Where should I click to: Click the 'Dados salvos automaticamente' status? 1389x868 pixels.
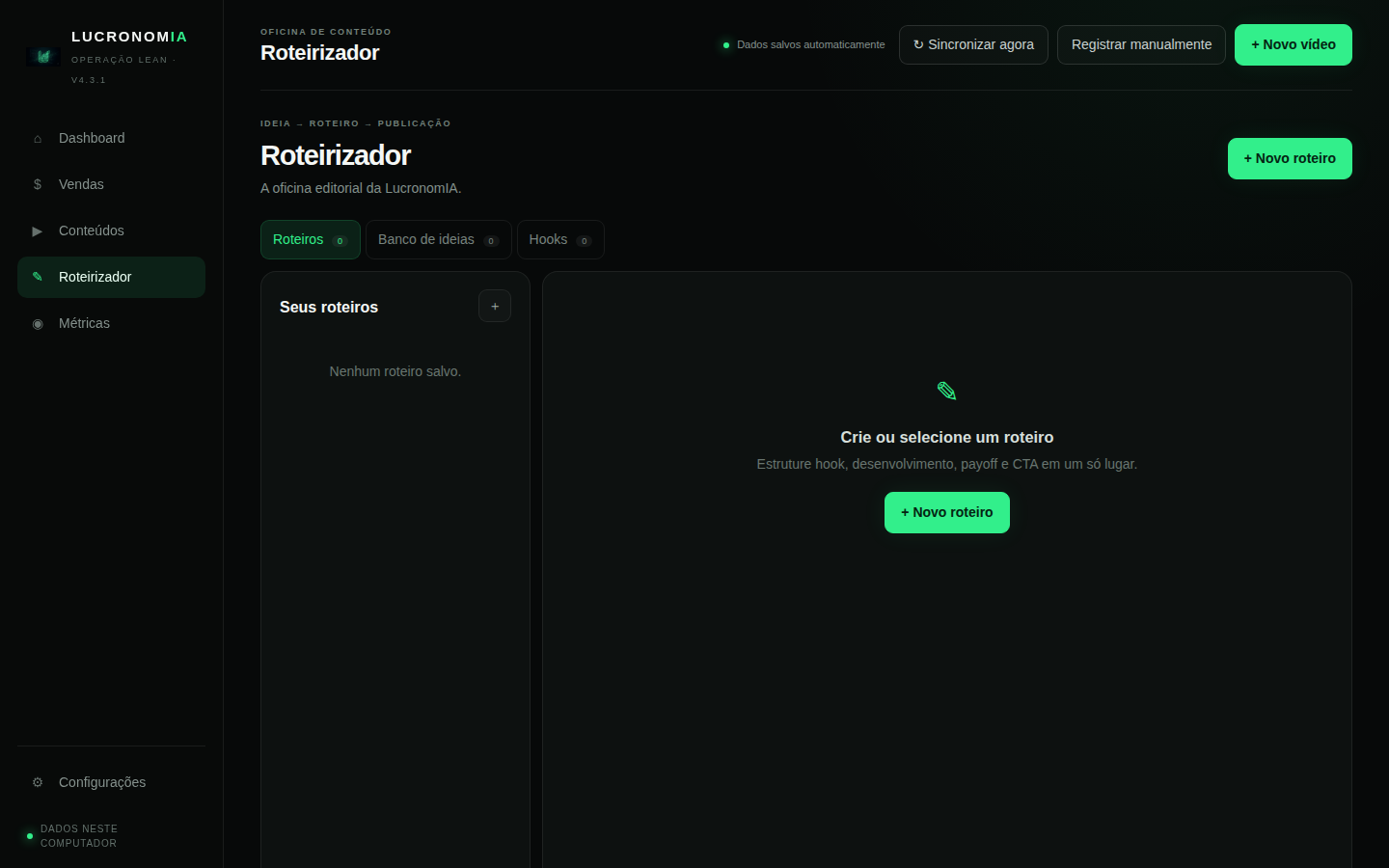click(803, 44)
